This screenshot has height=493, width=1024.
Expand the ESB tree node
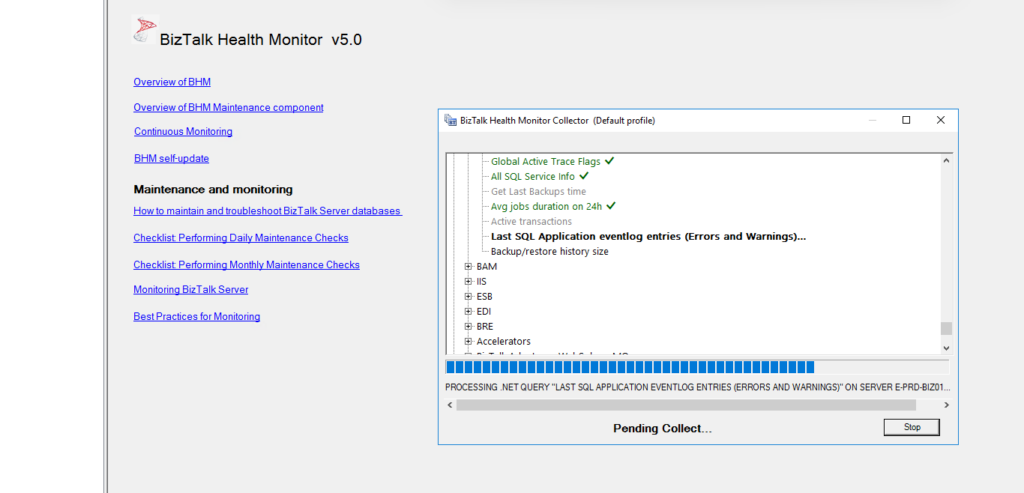pos(468,296)
